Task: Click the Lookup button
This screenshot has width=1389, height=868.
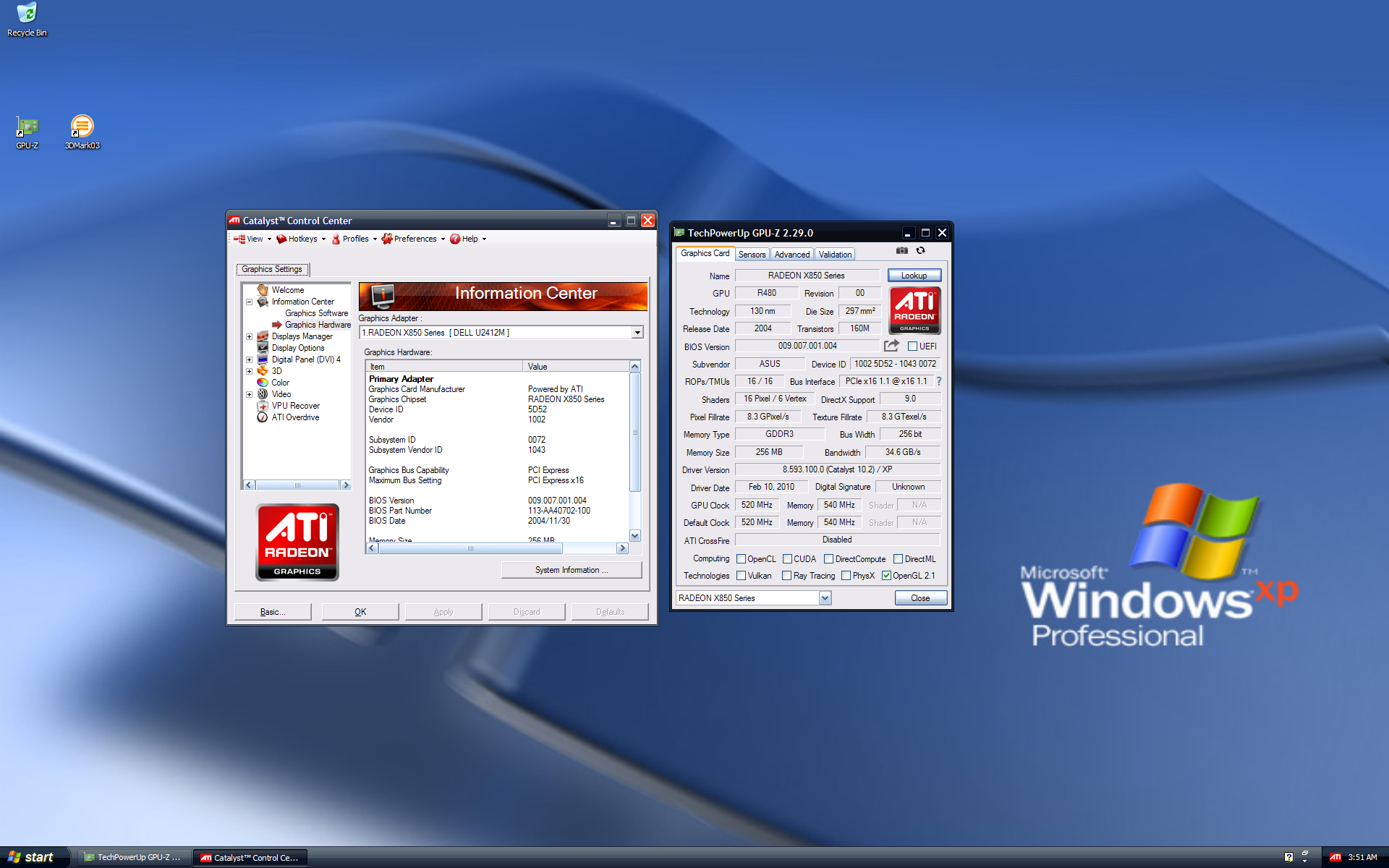Action: pyautogui.click(x=914, y=276)
